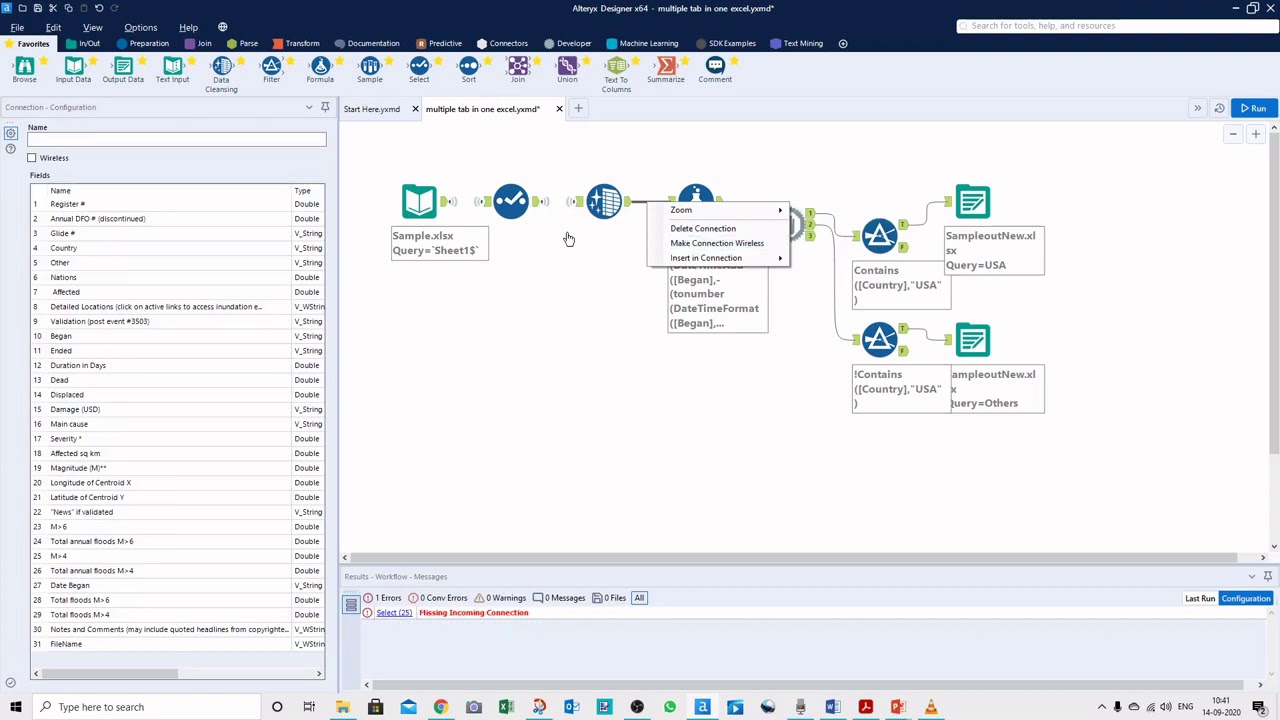Click the Configuration button in Results

(x=1246, y=598)
